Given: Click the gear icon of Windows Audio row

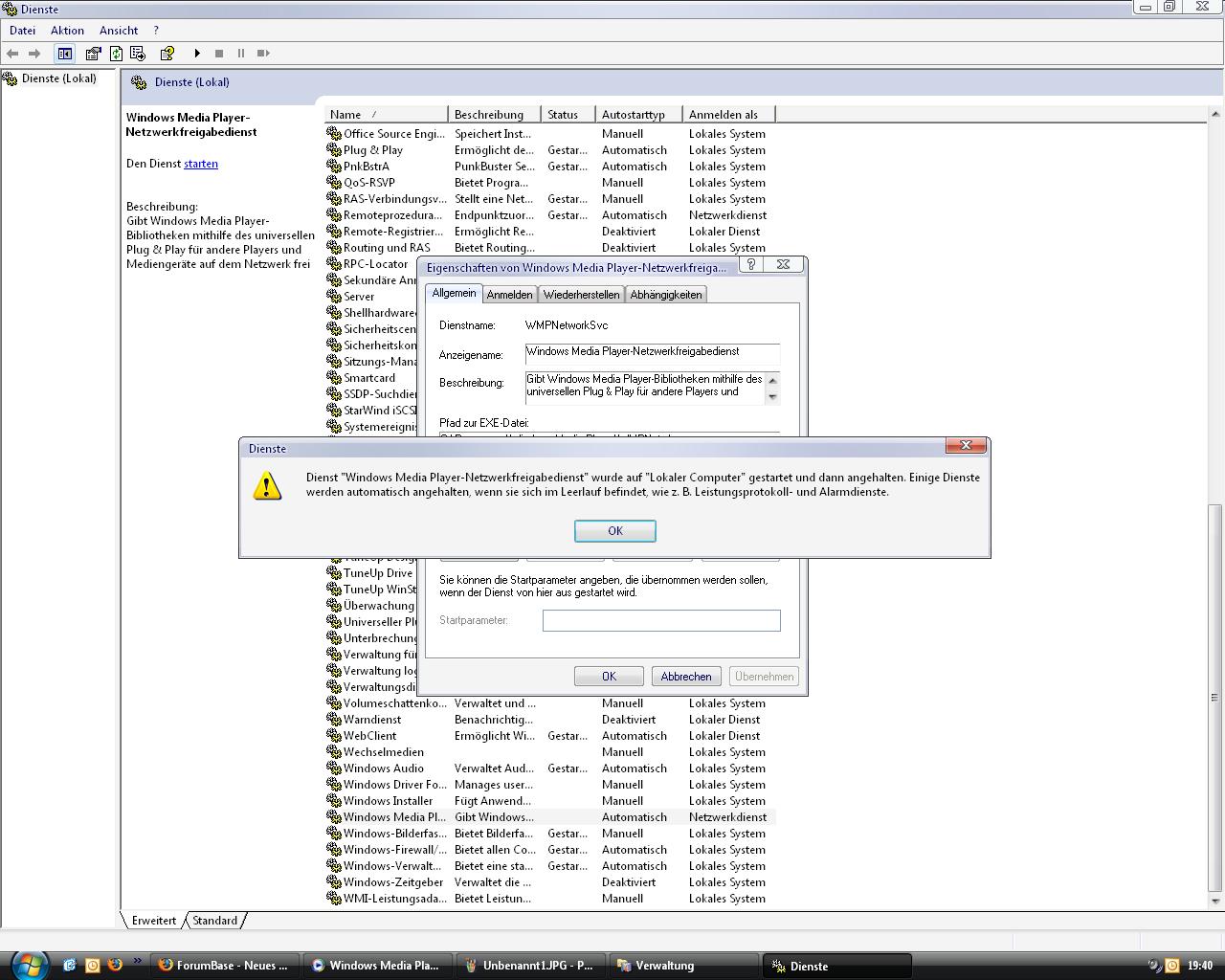Looking at the screenshot, I should click(x=334, y=768).
